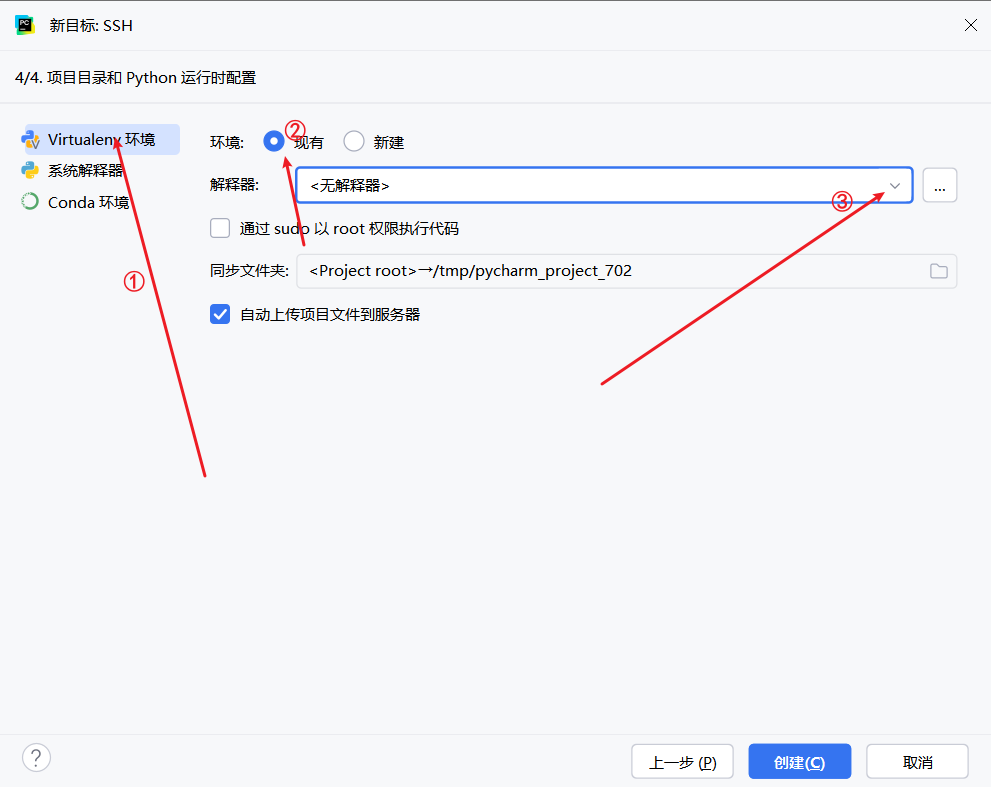The width and height of the screenshot is (991, 787).
Task: Select the Virtualenv 环境 sidebar item
Action: pos(102,140)
